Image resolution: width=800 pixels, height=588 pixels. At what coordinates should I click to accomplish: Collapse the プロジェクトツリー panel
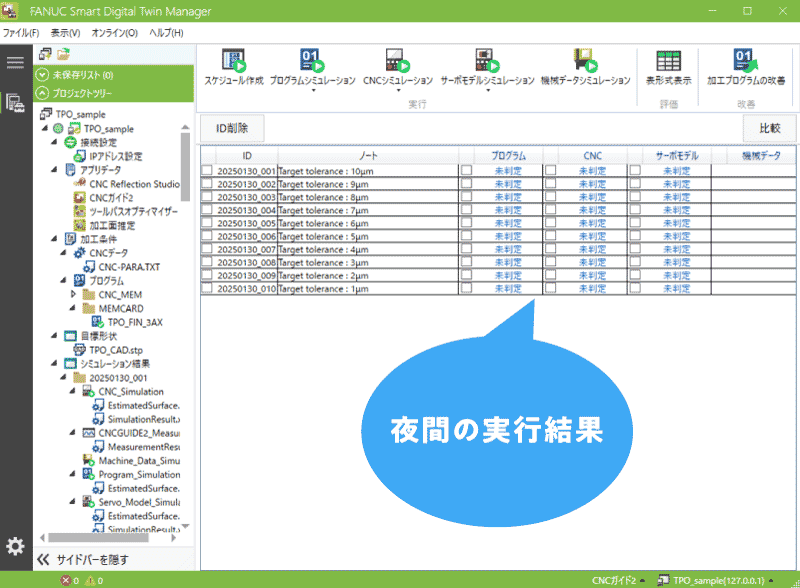(42, 93)
